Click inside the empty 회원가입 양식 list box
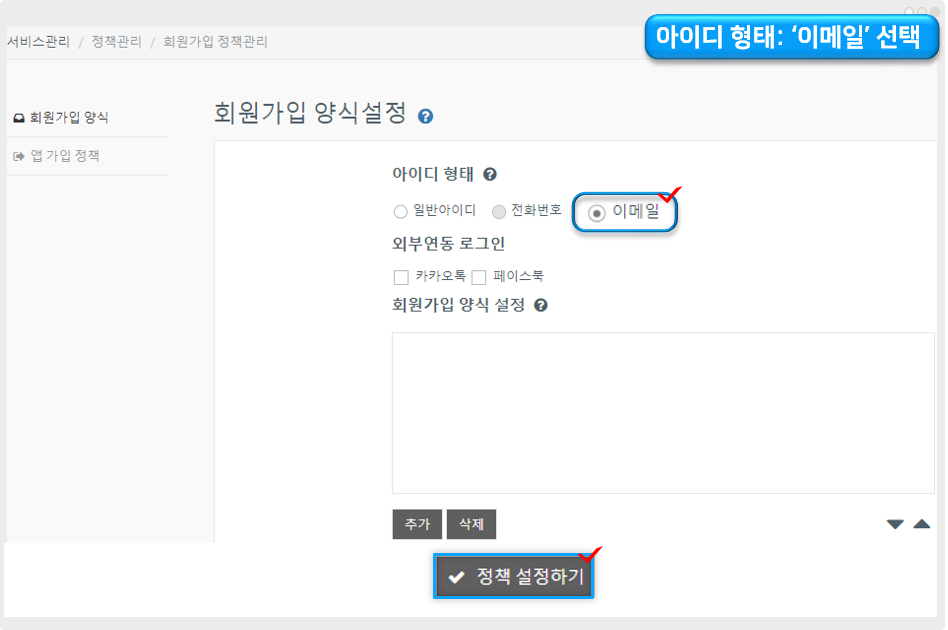948x630 pixels. (x=663, y=412)
